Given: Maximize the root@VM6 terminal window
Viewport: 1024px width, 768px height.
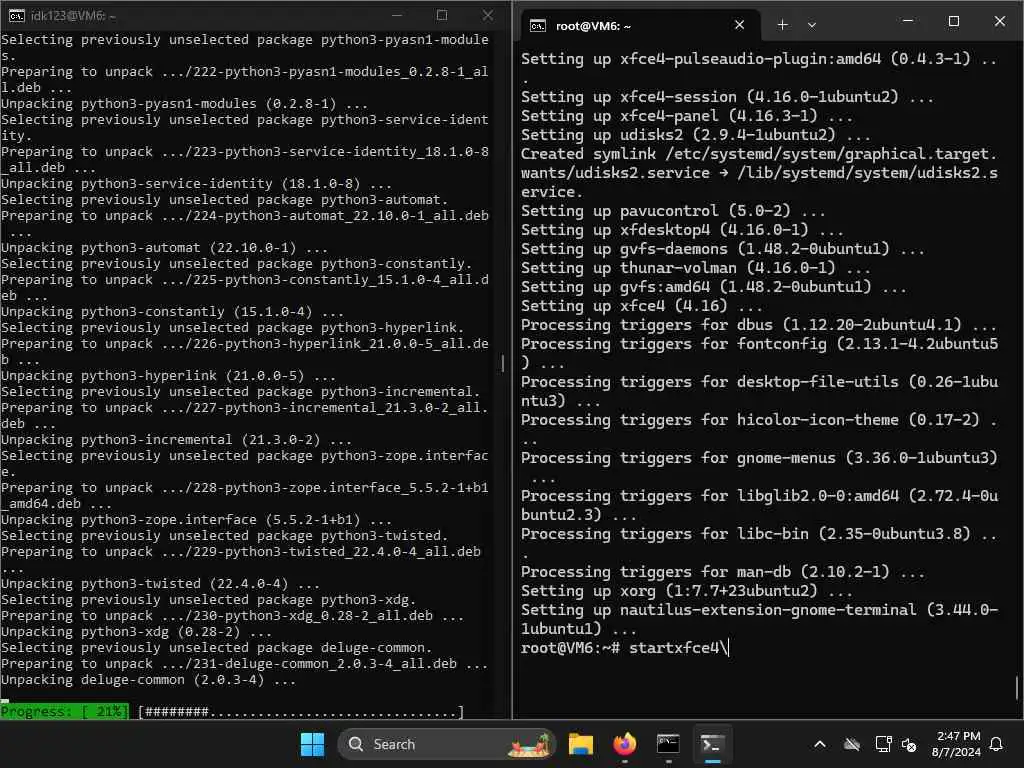Looking at the screenshot, I should [953, 21].
